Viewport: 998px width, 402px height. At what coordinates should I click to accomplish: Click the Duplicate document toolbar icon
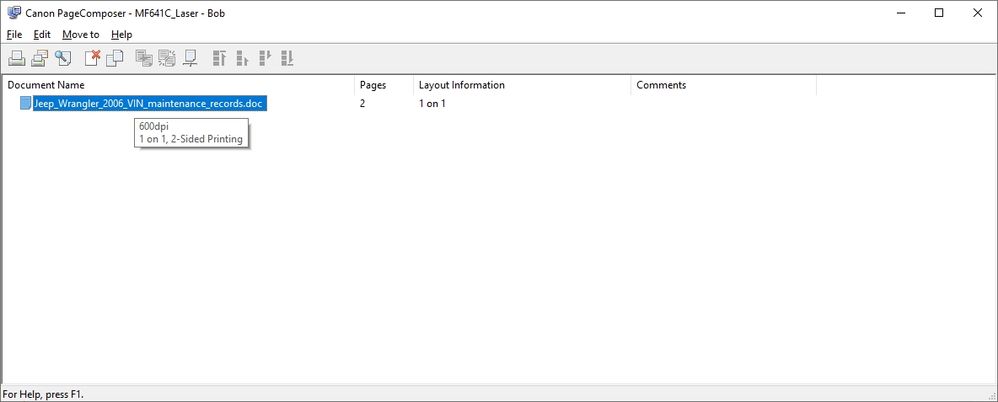(115, 58)
